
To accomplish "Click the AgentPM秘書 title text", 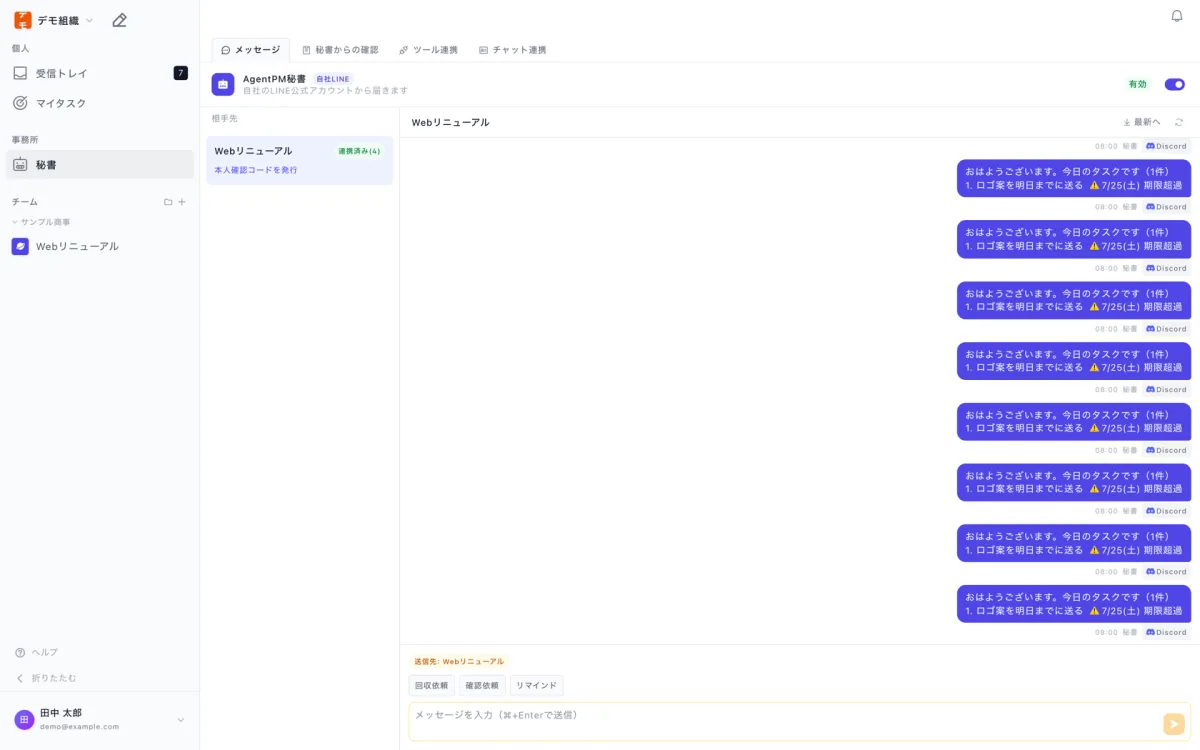I will click(274, 78).
